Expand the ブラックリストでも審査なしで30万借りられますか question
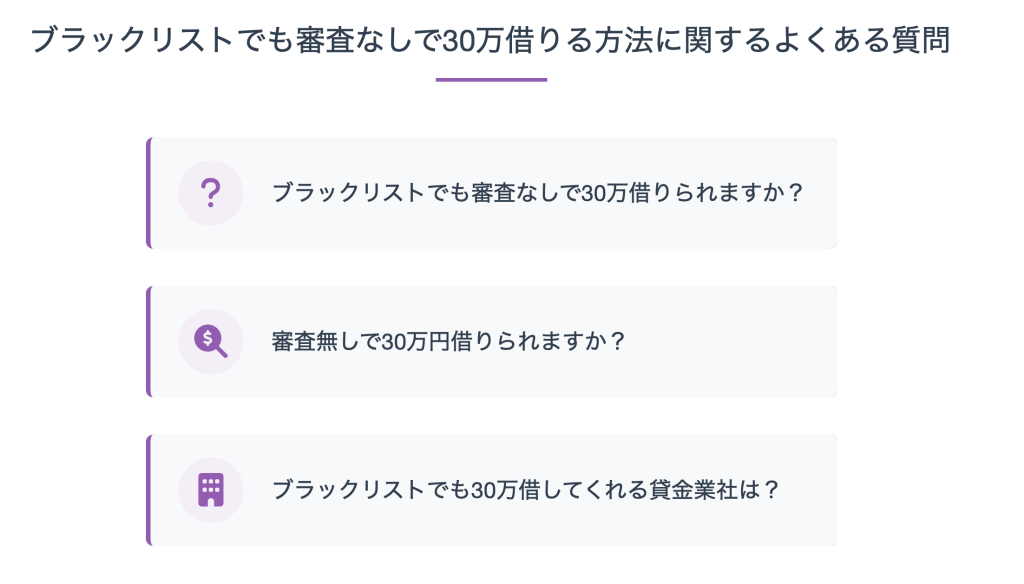 click(491, 193)
